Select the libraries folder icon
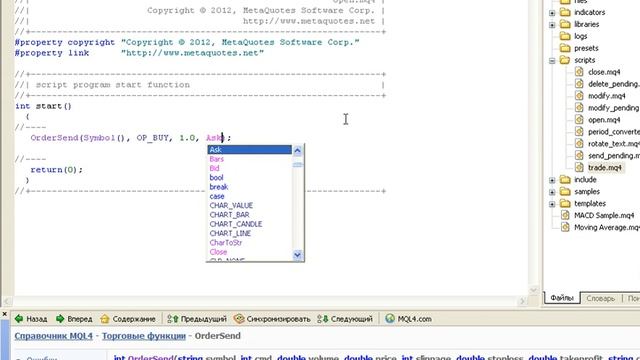Screen dimensions: 640x360 (x=565, y=24)
